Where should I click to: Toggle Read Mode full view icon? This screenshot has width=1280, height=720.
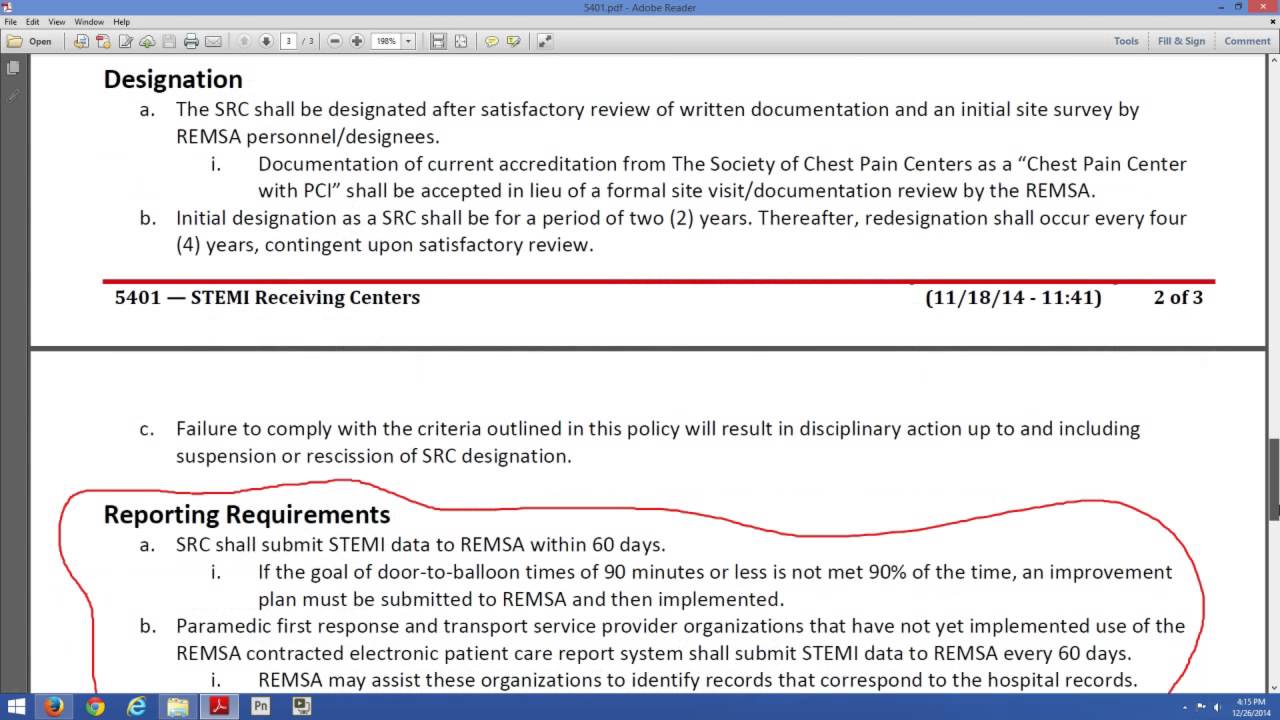544,41
